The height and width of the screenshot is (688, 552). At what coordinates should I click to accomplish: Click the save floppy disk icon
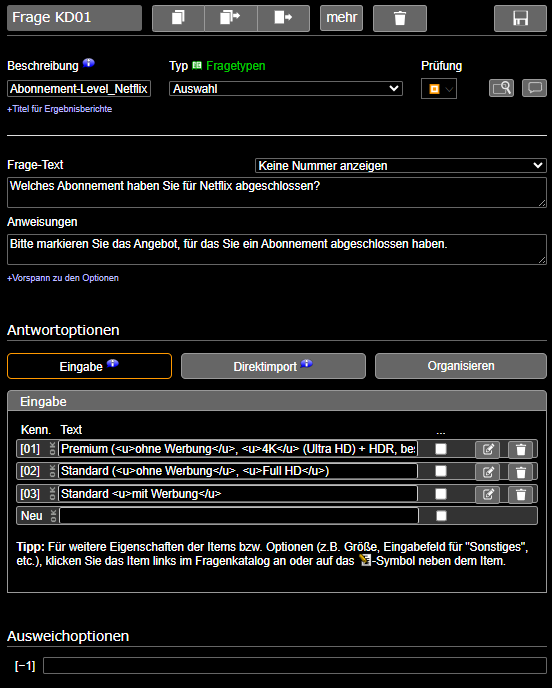(x=520, y=18)
